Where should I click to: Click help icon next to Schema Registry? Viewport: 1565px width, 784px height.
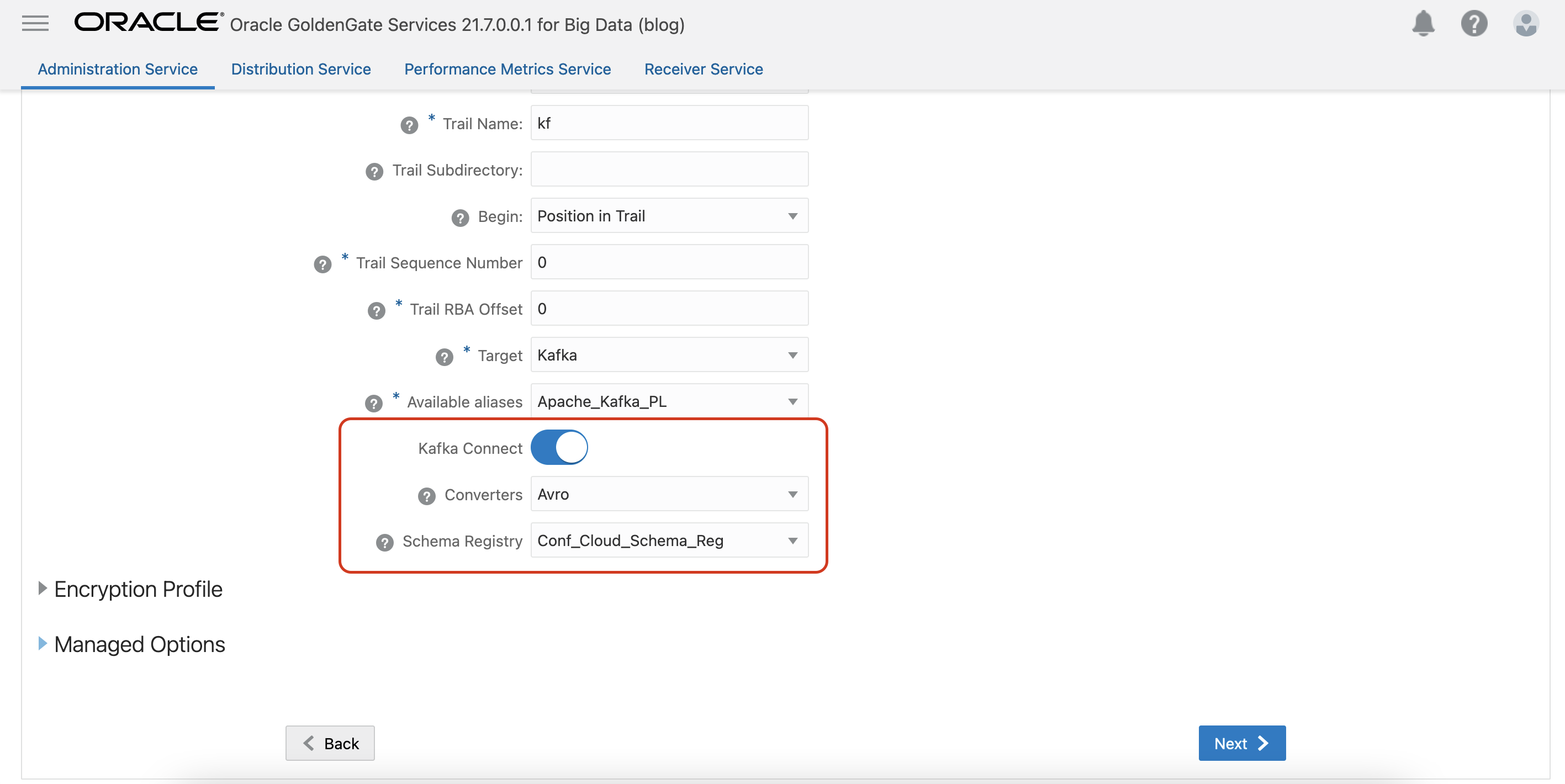(384, 542)
